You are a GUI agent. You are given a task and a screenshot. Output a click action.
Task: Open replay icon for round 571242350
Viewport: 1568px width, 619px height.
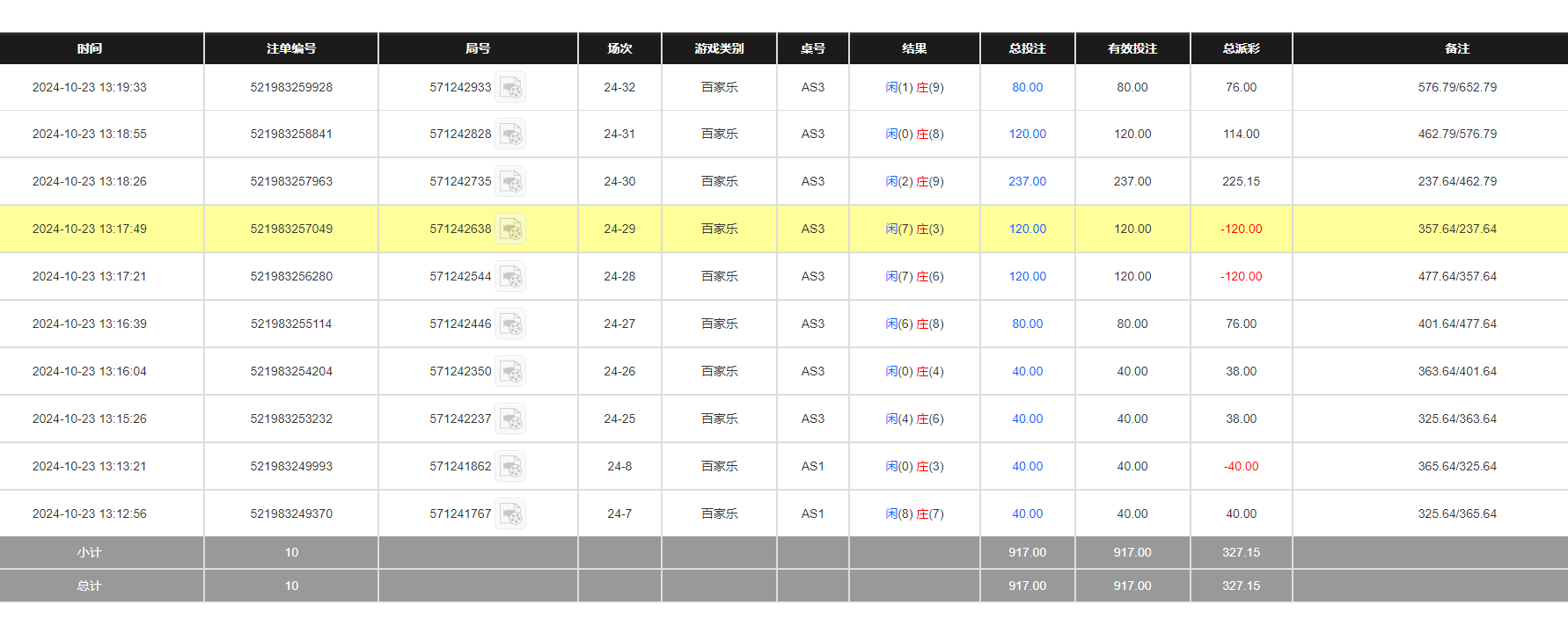tap(510, 372)
